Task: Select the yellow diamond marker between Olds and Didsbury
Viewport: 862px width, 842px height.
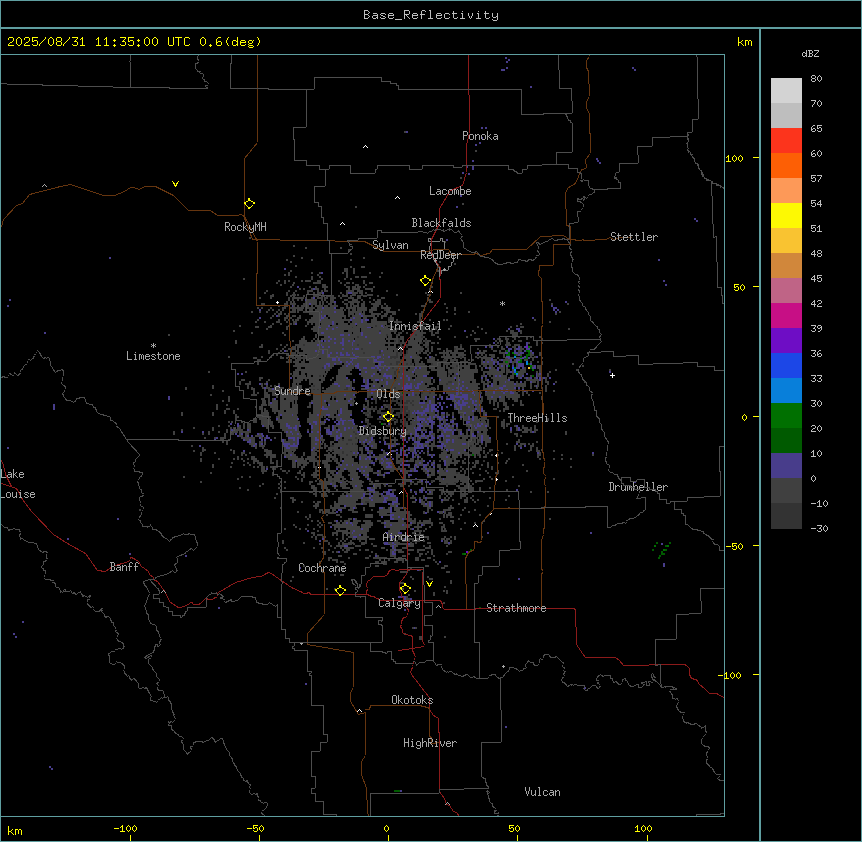Action: coord(389,417)
